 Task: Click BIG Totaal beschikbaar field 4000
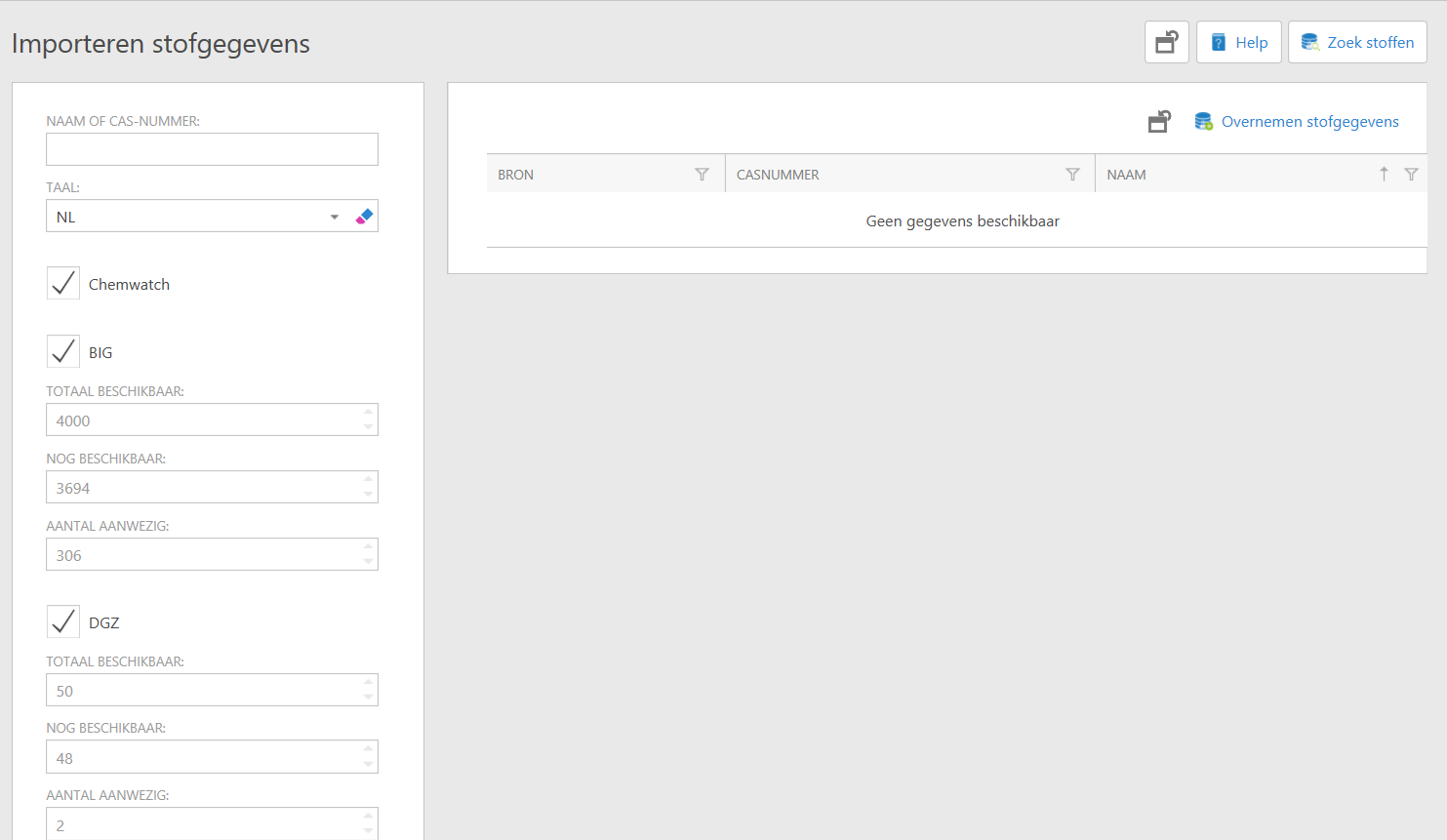[212, 420]
